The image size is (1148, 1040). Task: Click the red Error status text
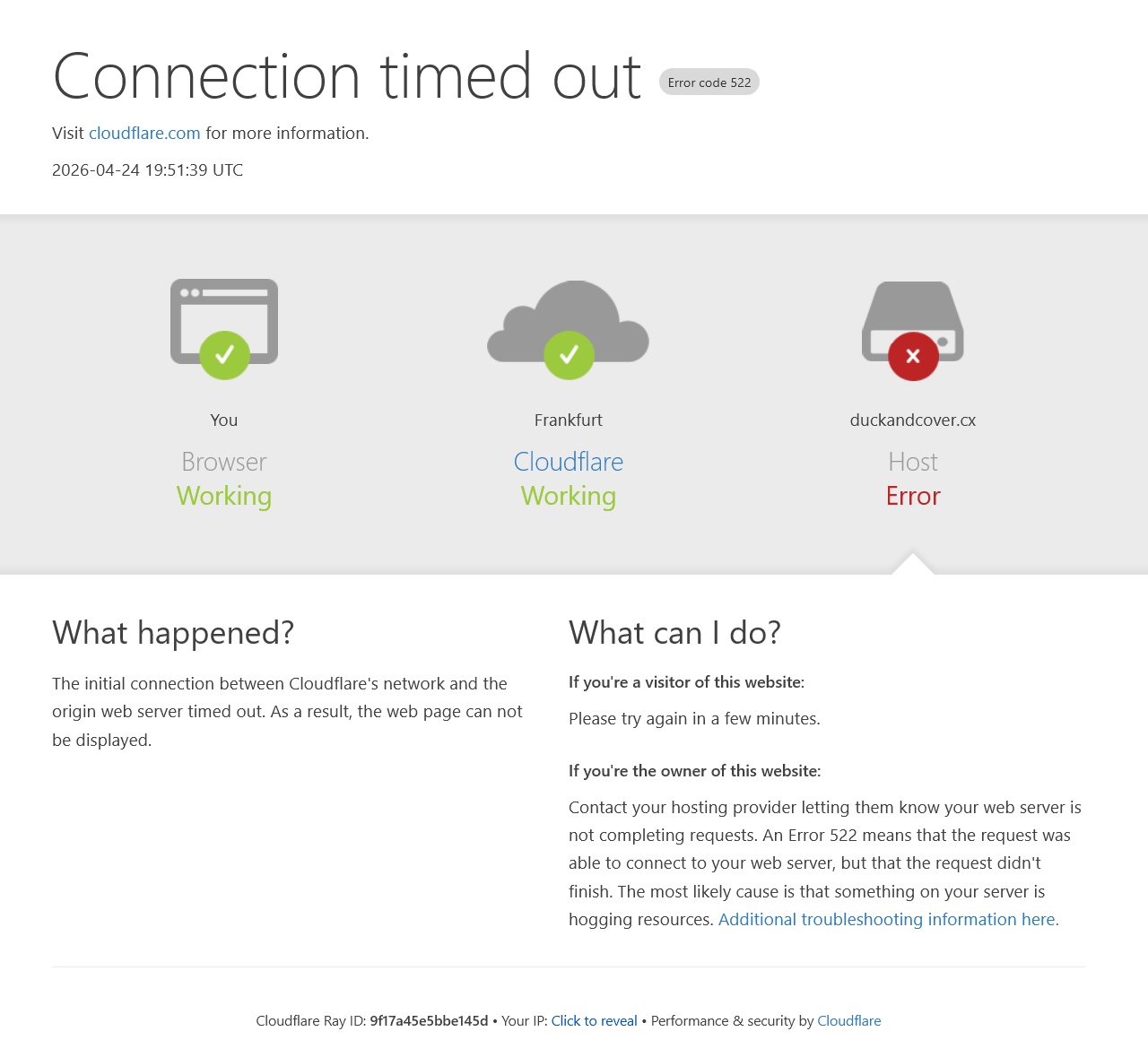pos(913,497)
